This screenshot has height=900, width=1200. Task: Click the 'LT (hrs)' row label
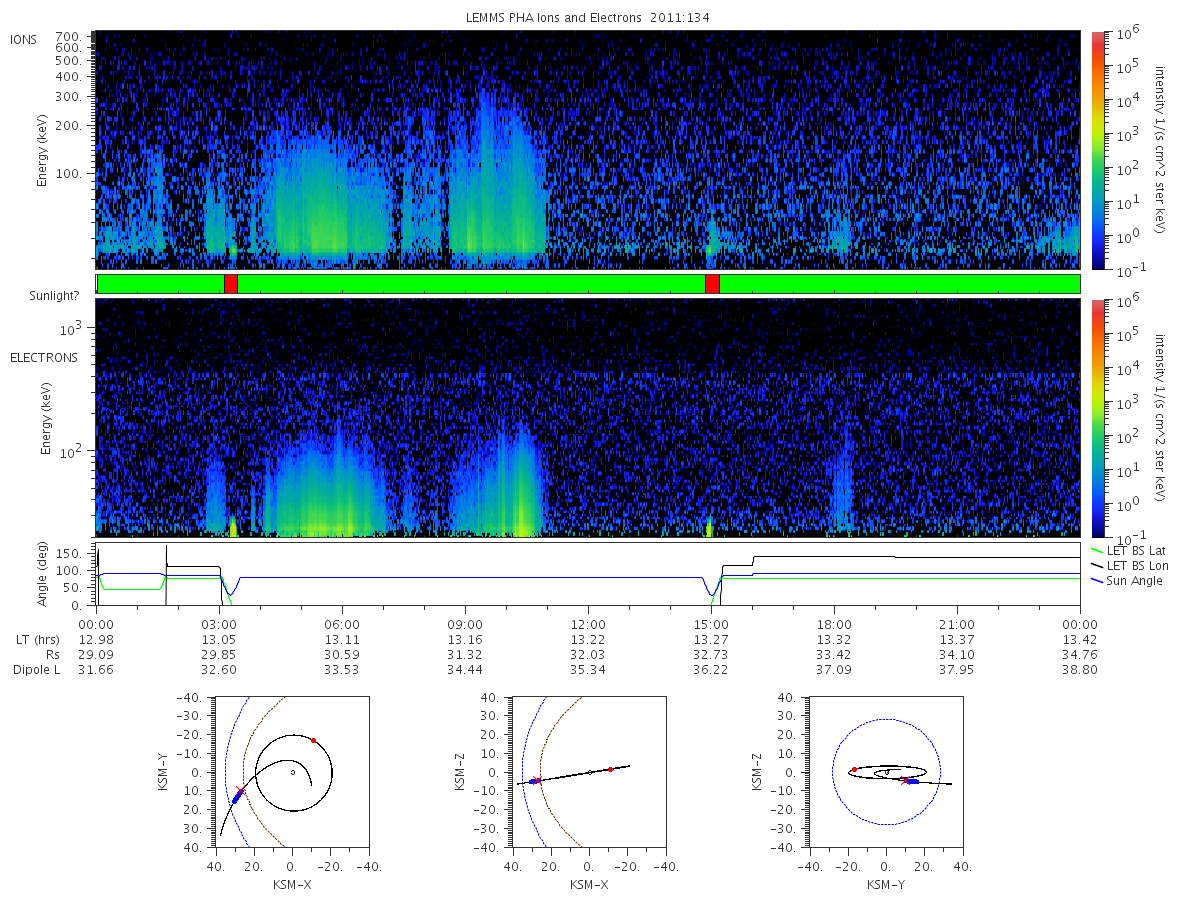click(36, 640)
